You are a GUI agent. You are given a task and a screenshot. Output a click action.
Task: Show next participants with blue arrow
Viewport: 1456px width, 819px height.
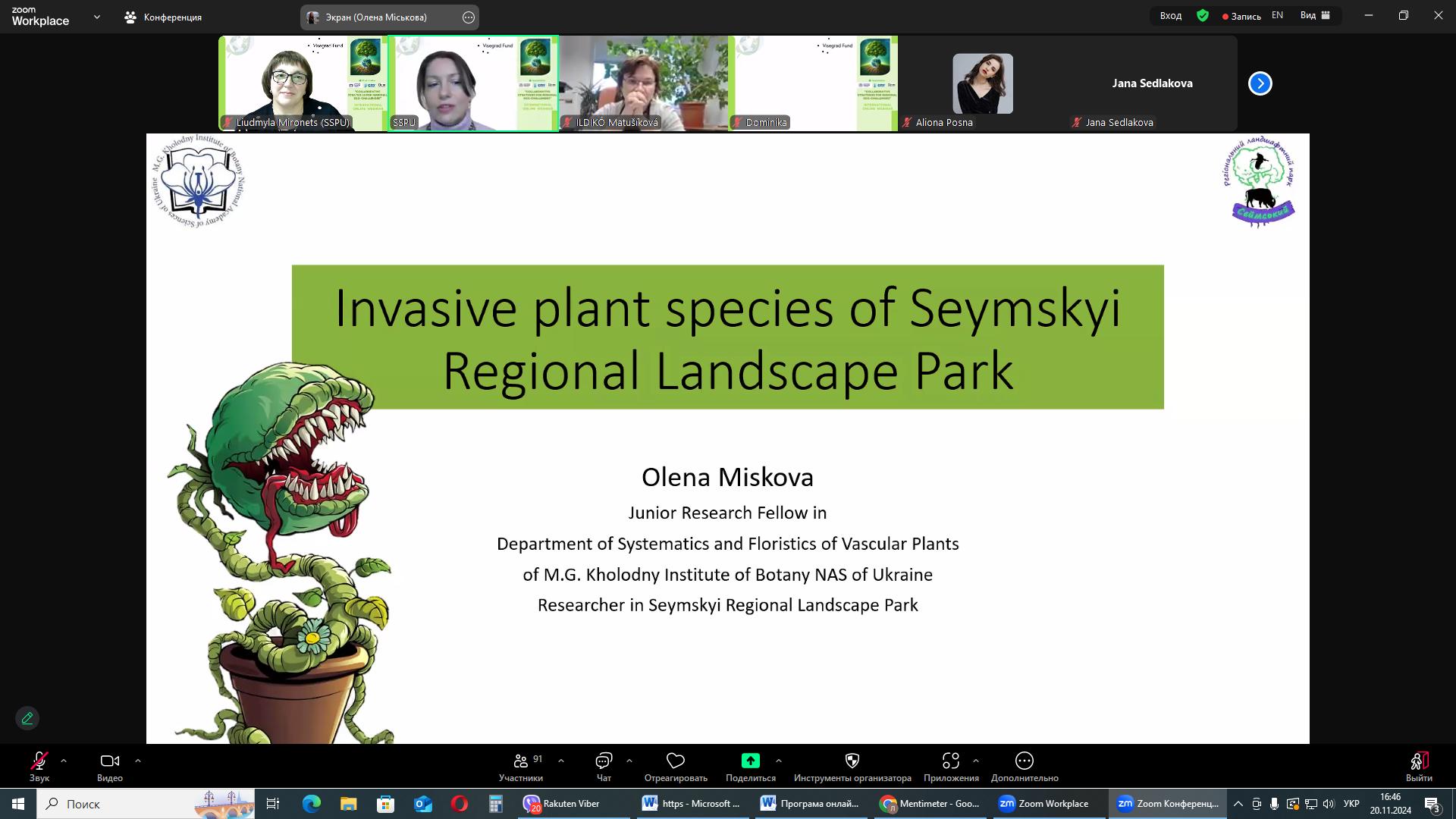point(1260,83)
